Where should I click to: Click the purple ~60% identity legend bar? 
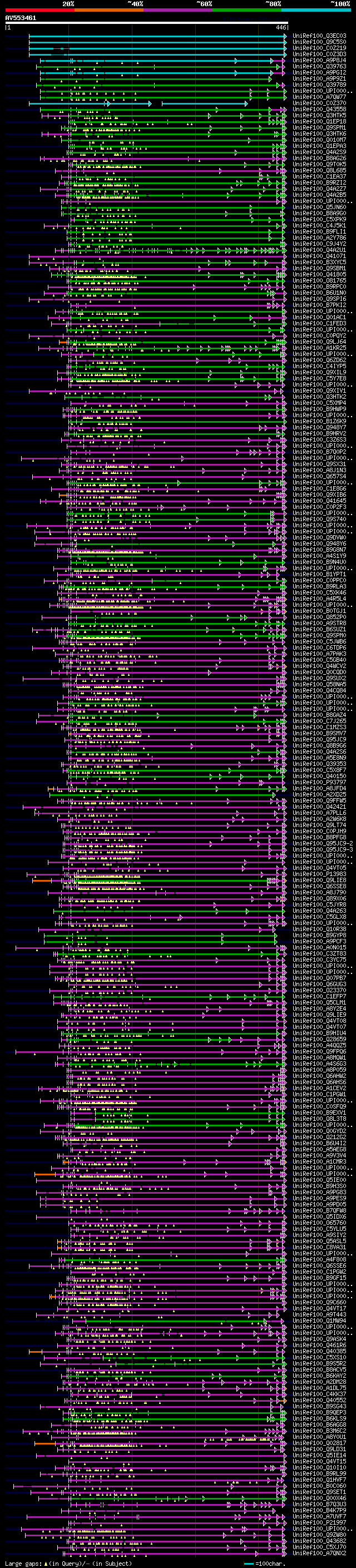[x=177, y=10]
